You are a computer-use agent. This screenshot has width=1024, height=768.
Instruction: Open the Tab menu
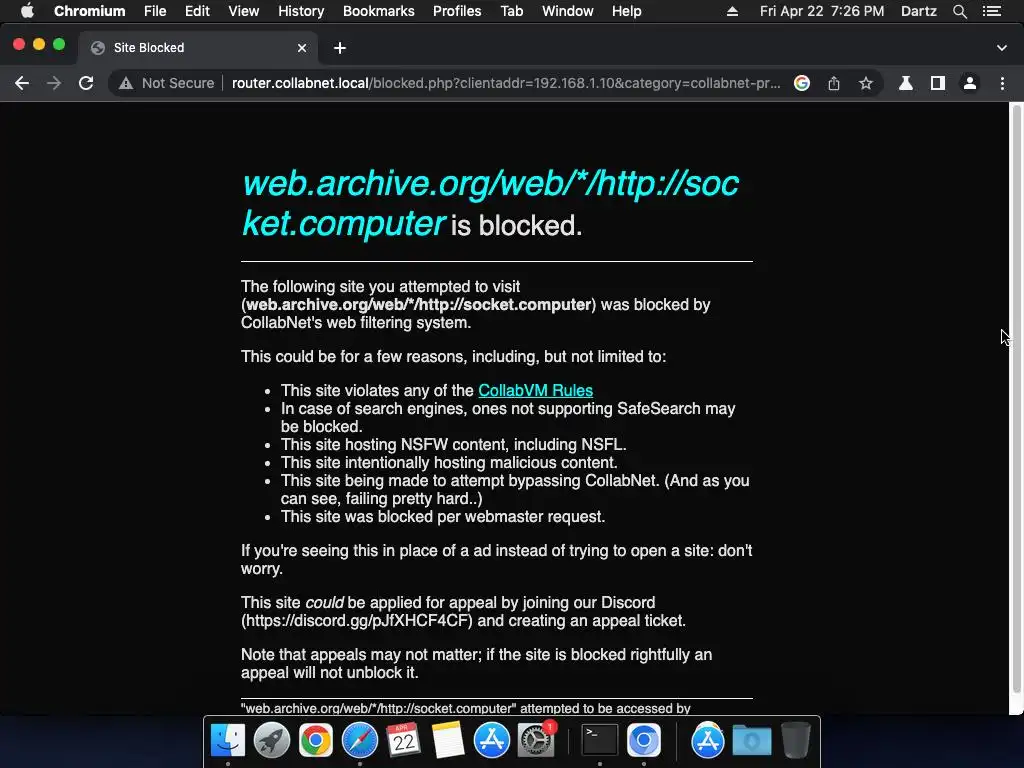pos(512,11)
